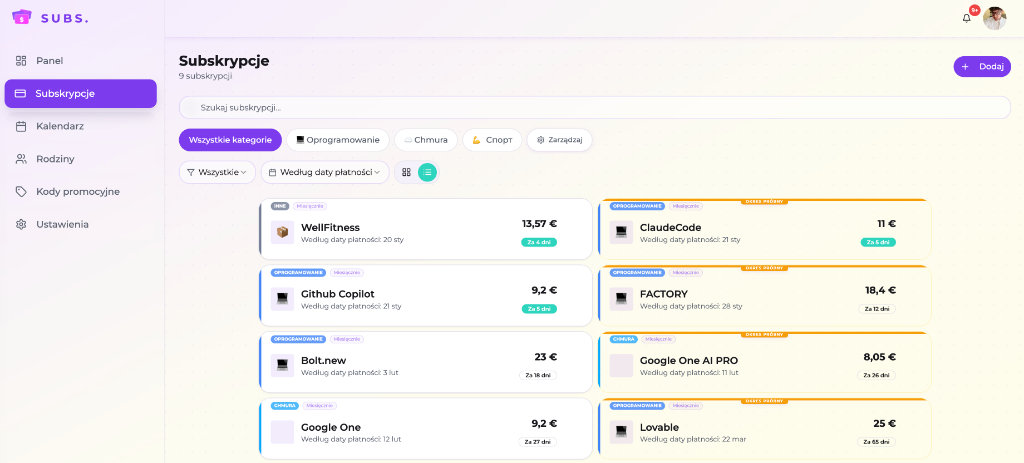Expand the Według daty płatności sort chevron
Image resolution: width=1024 pixels, height=463 pixels.
pos(377,172)
